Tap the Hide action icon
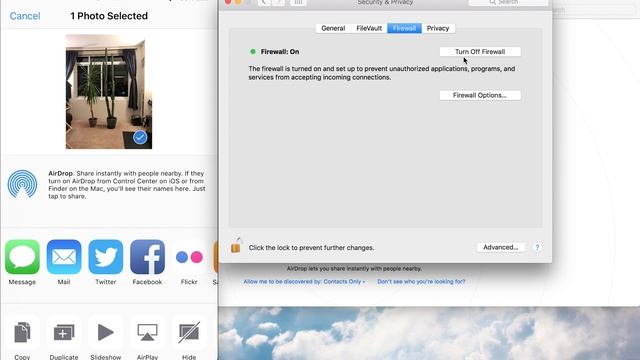Image resolution: width=640 pixels, height=360 pixels. point(189,332)
